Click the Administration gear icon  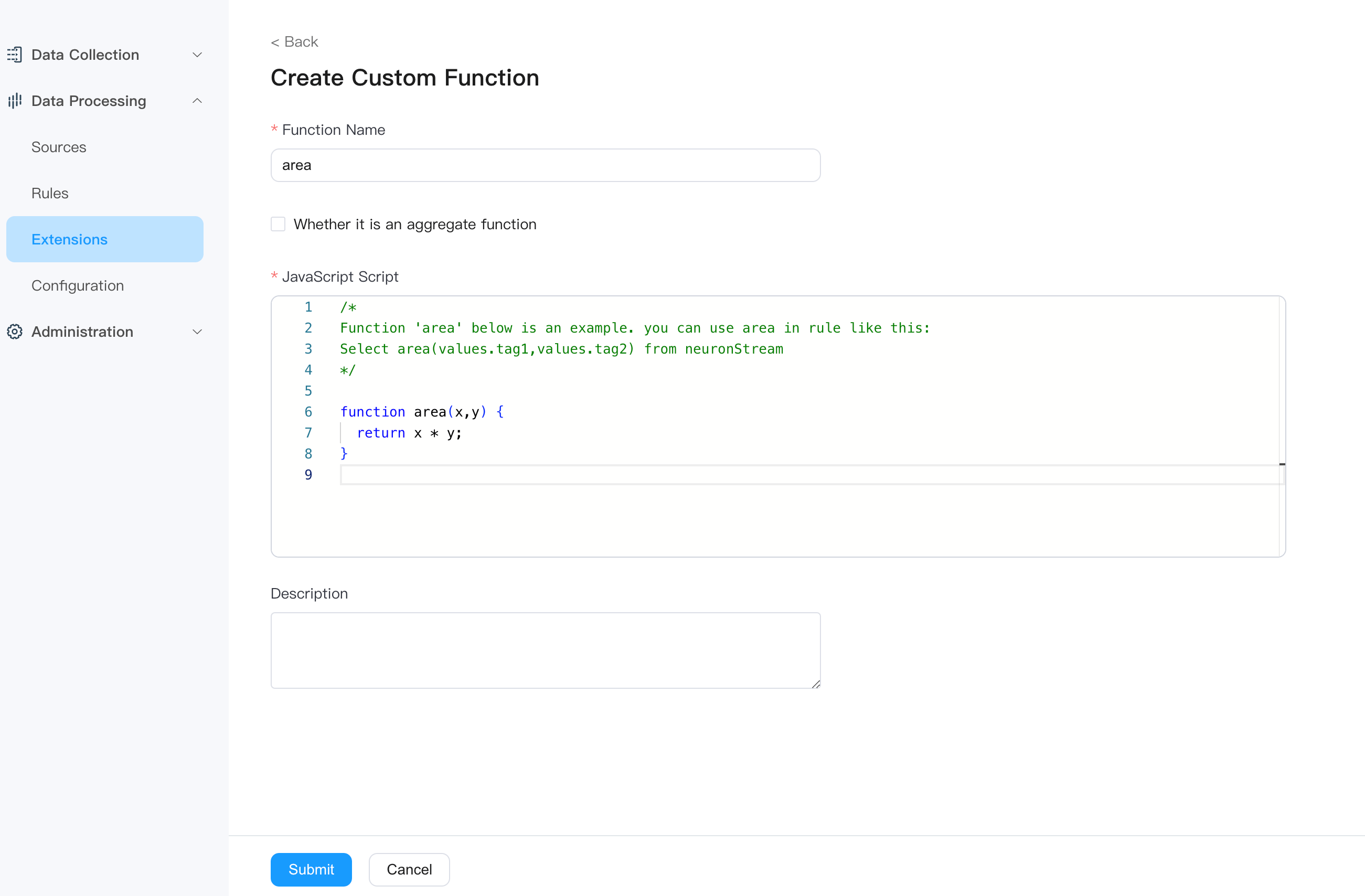(x=14, y=332)
